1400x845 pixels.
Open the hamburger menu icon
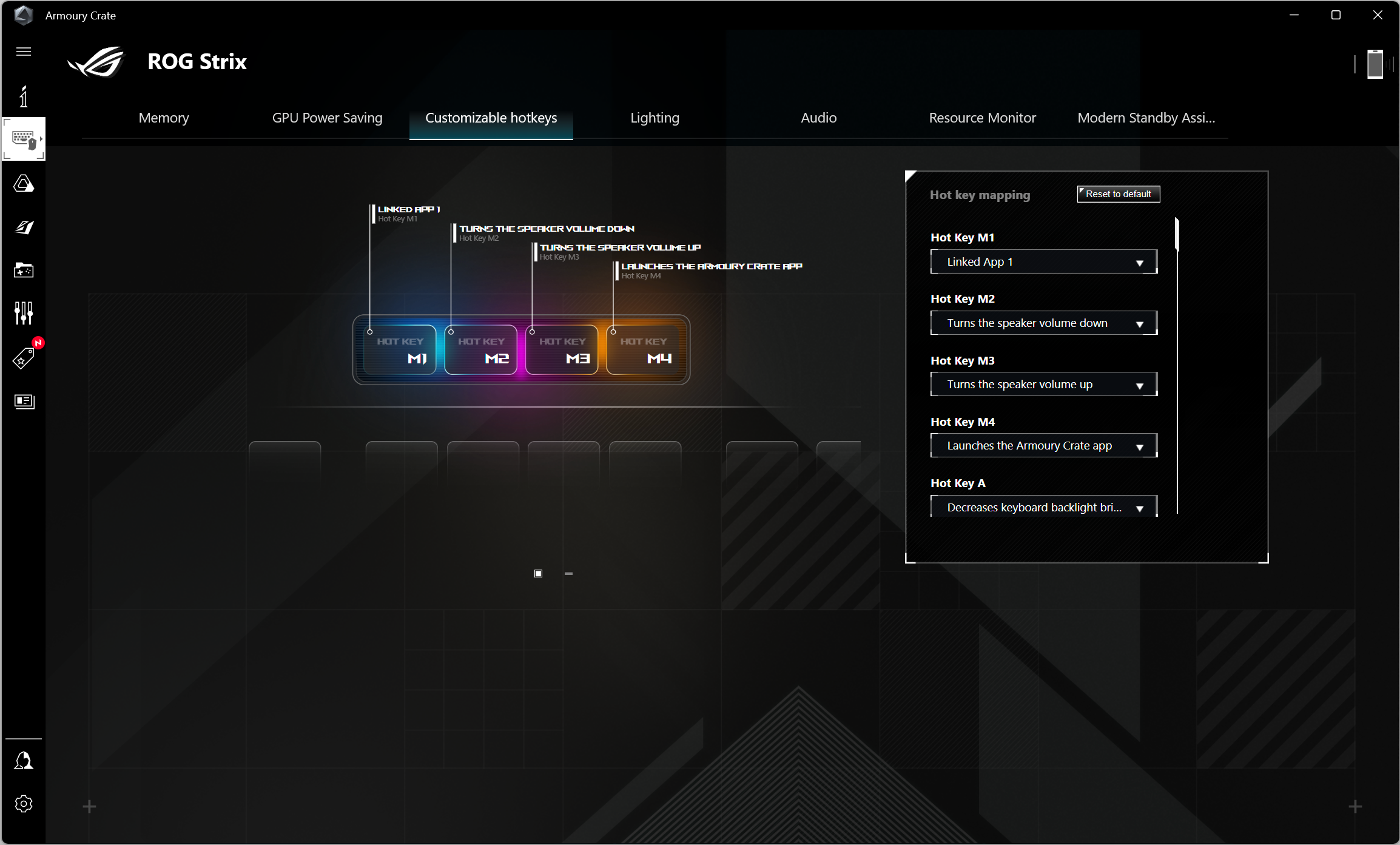click(24, 52)
